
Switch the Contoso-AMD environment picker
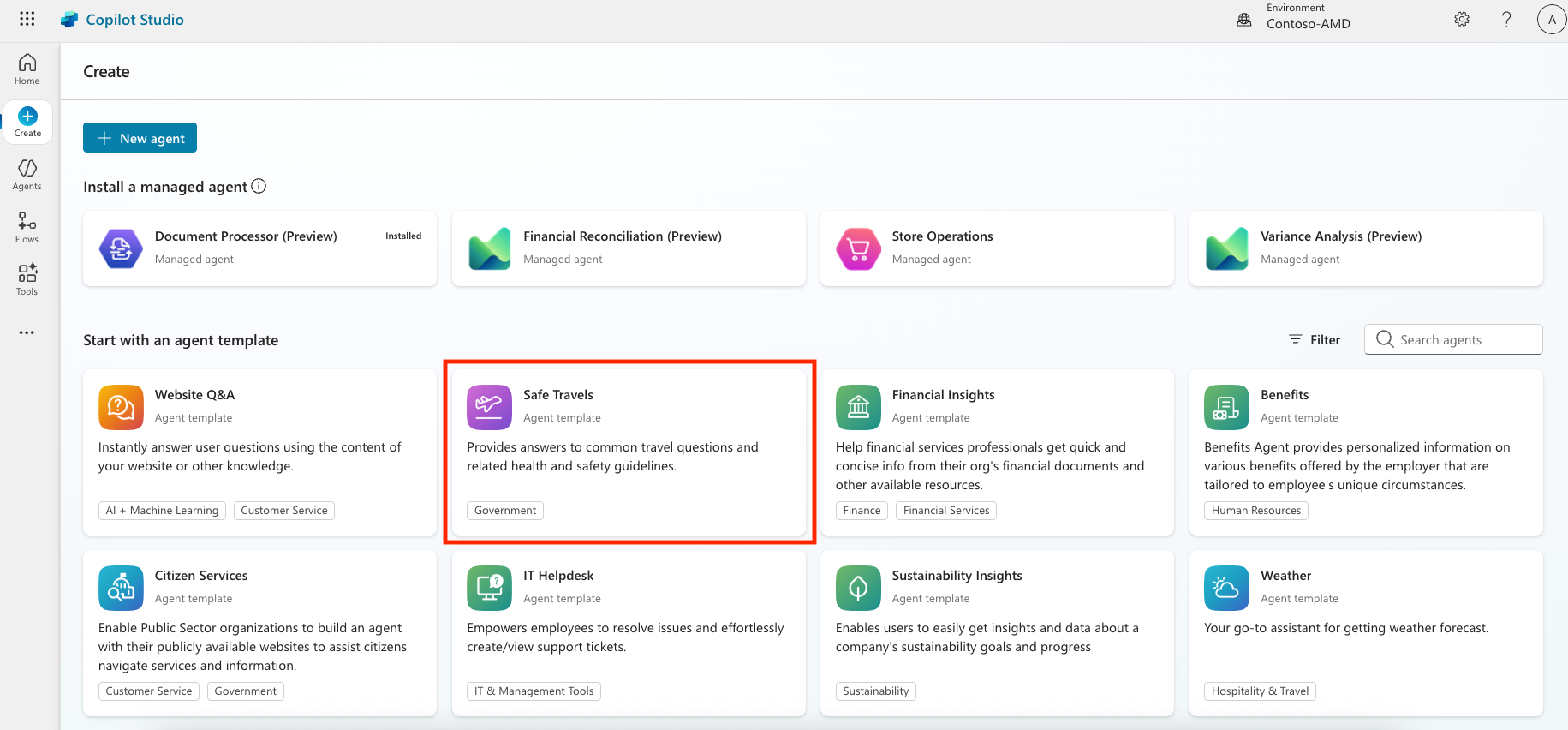click(x=1308, y=23)
